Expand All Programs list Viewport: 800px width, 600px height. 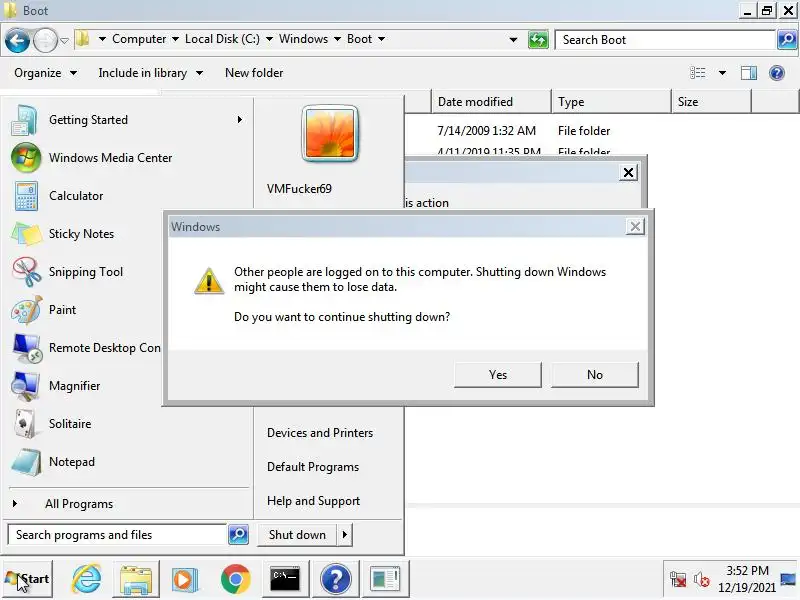coord(128,504)
